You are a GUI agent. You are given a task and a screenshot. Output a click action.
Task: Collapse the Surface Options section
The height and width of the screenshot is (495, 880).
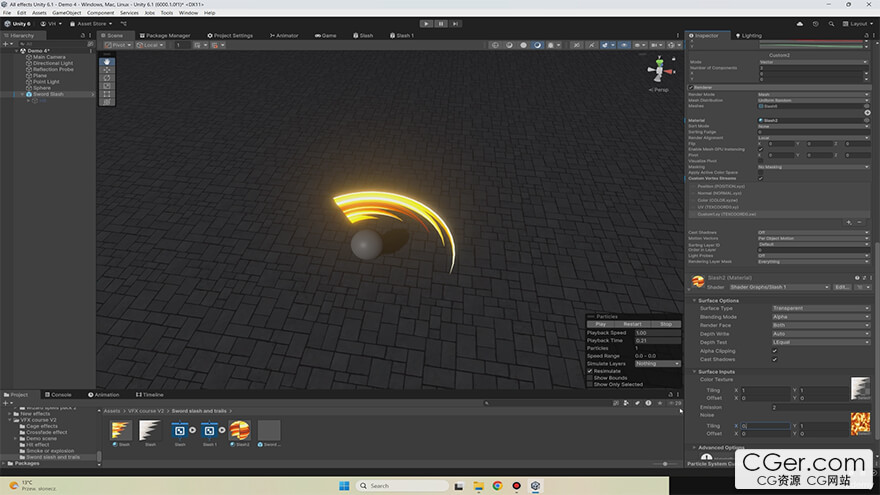[718, 300]
